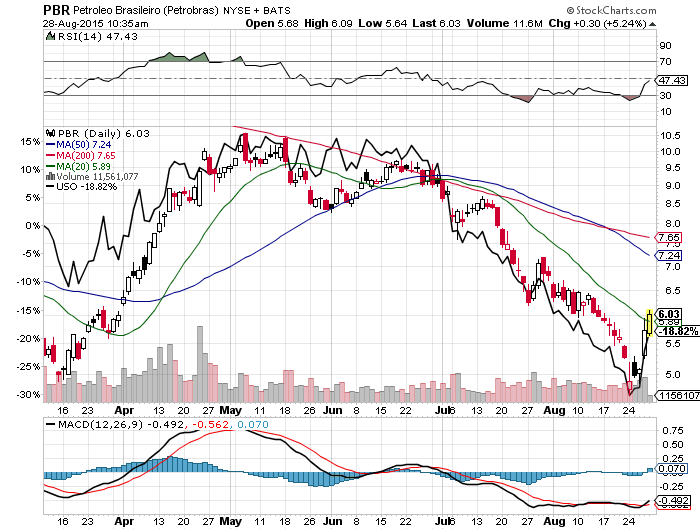Click the -18.82% marker on the right axis
The height and width of the screenshot is (530, 700).
coord(678,331)
